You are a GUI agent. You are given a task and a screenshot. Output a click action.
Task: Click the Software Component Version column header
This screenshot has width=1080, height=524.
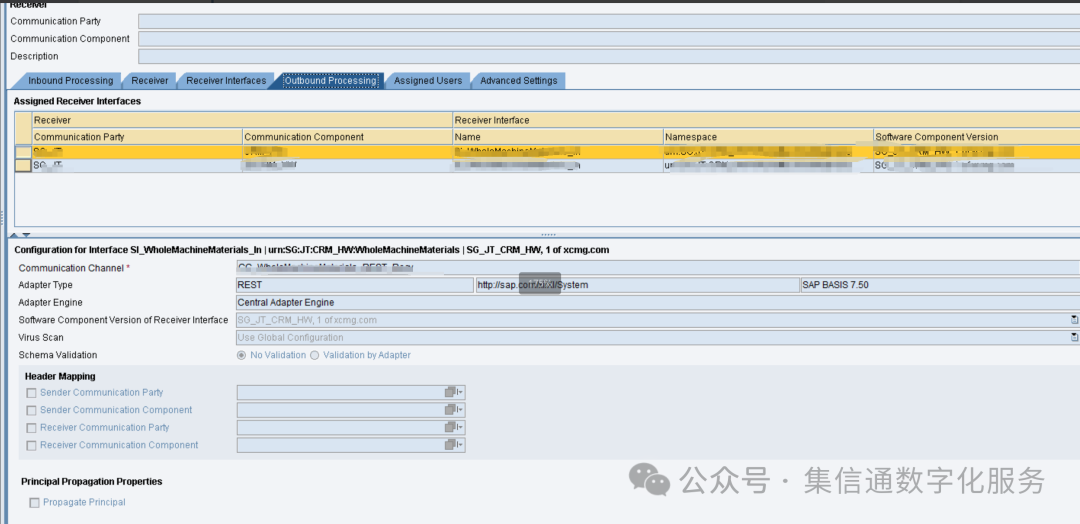pyautogui.click(x=977, y=137)
